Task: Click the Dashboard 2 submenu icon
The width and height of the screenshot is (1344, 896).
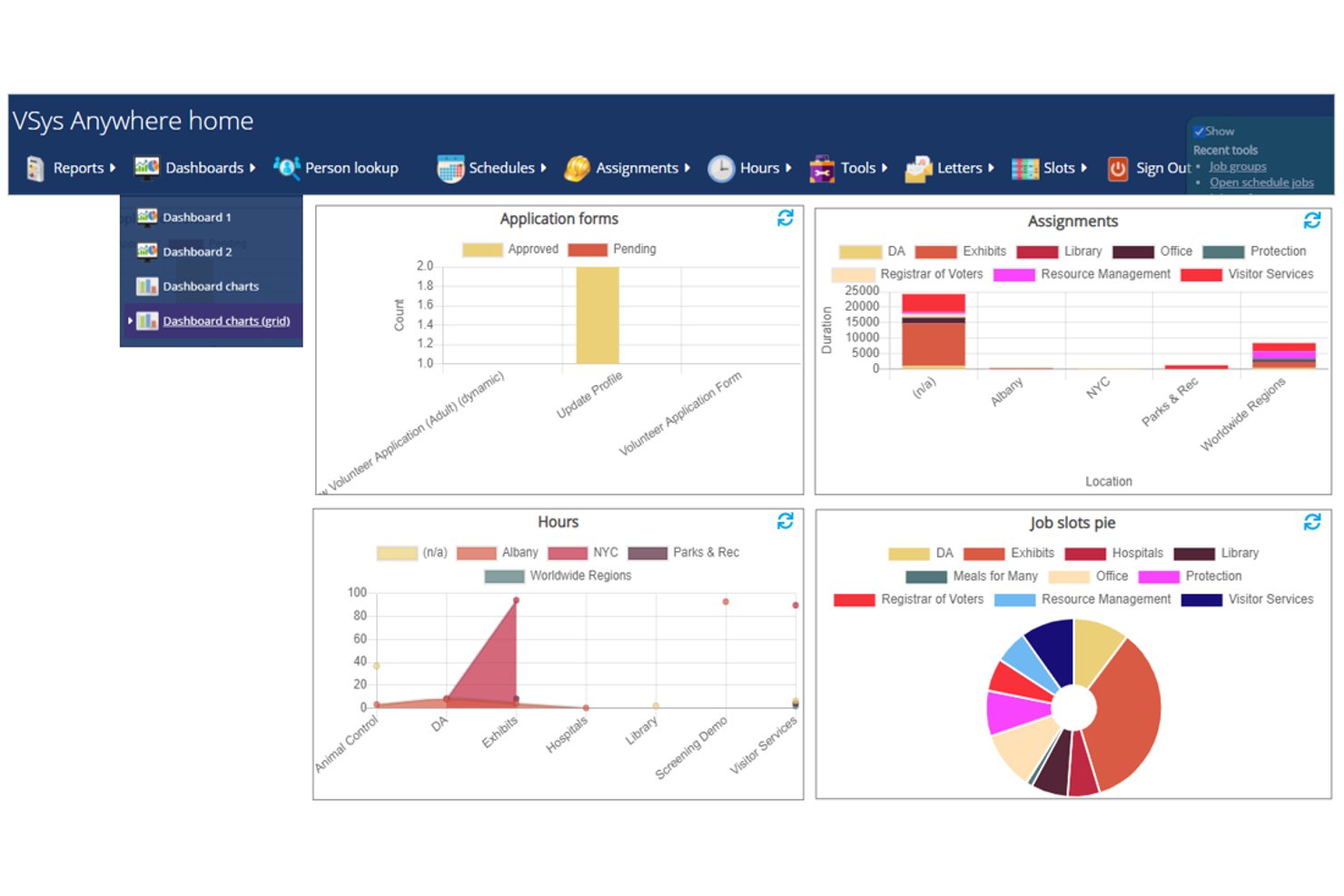Action: point(147,251)
